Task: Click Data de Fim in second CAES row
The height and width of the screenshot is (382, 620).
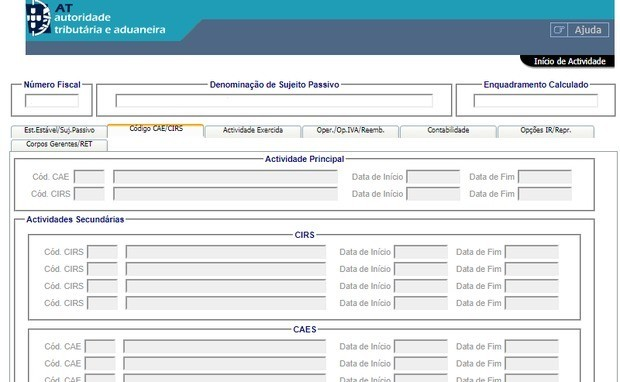Action: coord(532,363)
